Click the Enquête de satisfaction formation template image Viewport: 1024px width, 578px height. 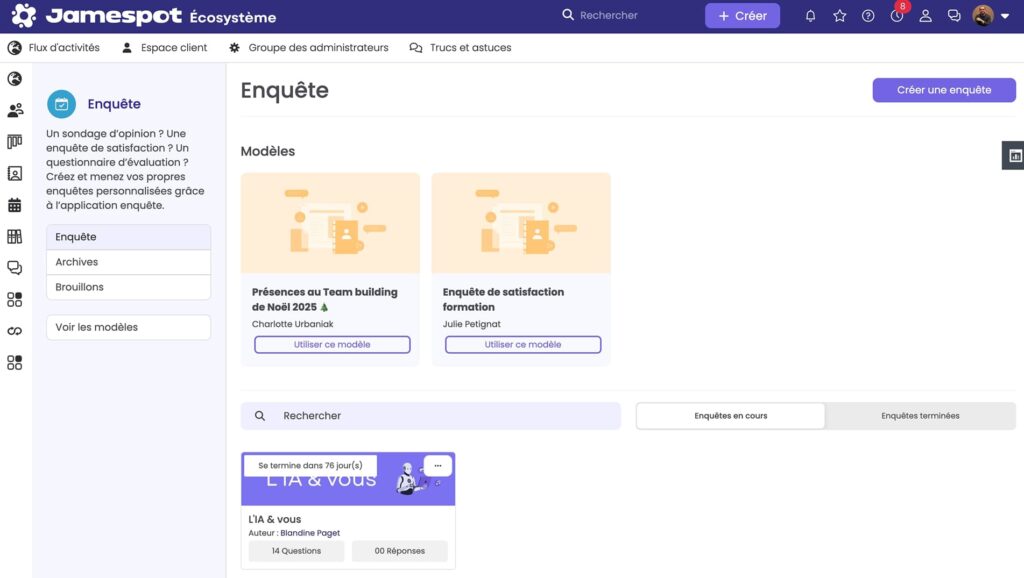pyautogui.click(x=521, y=223)
